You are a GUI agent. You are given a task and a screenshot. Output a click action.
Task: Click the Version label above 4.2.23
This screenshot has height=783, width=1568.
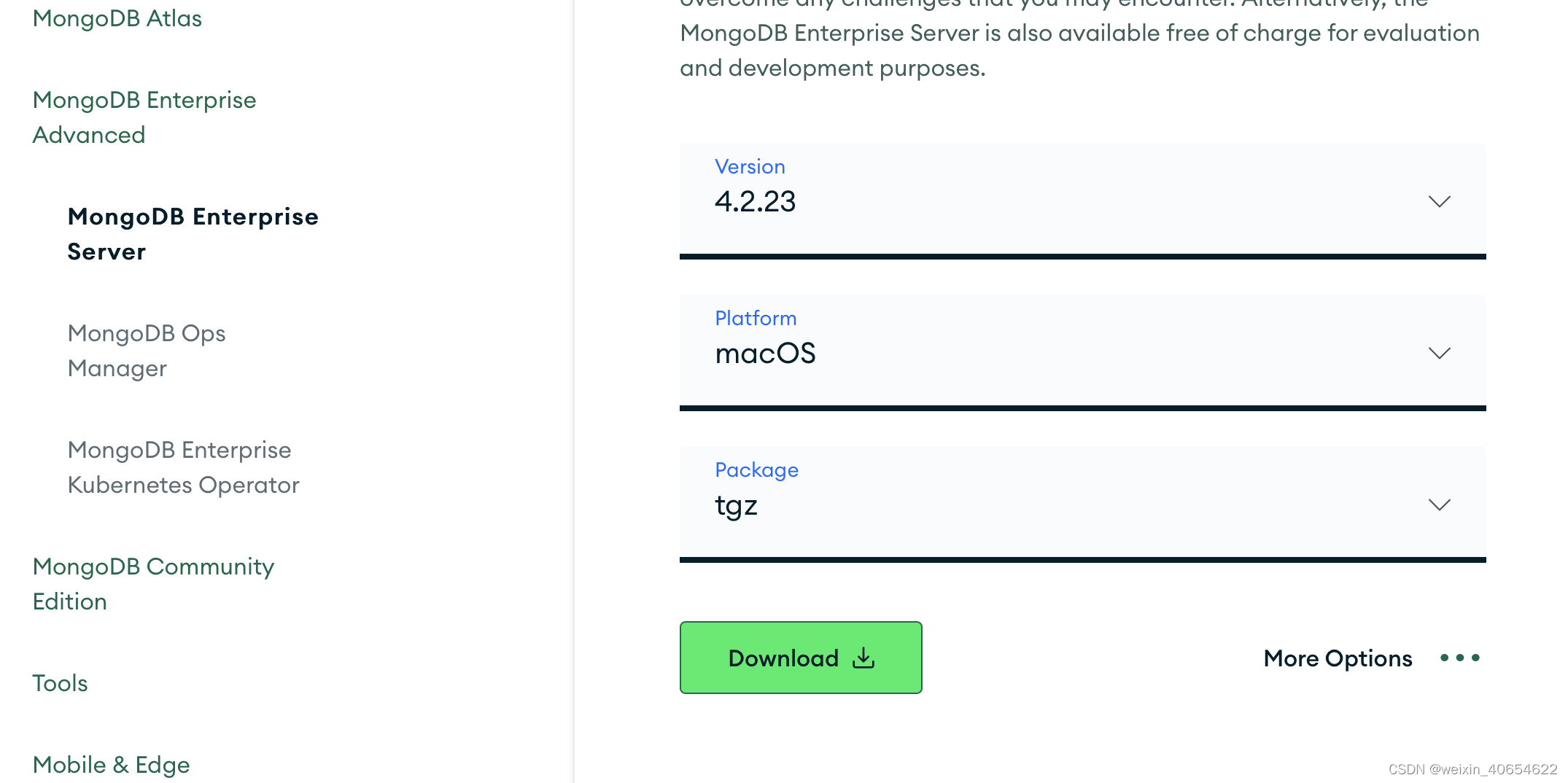click(750, 166)
